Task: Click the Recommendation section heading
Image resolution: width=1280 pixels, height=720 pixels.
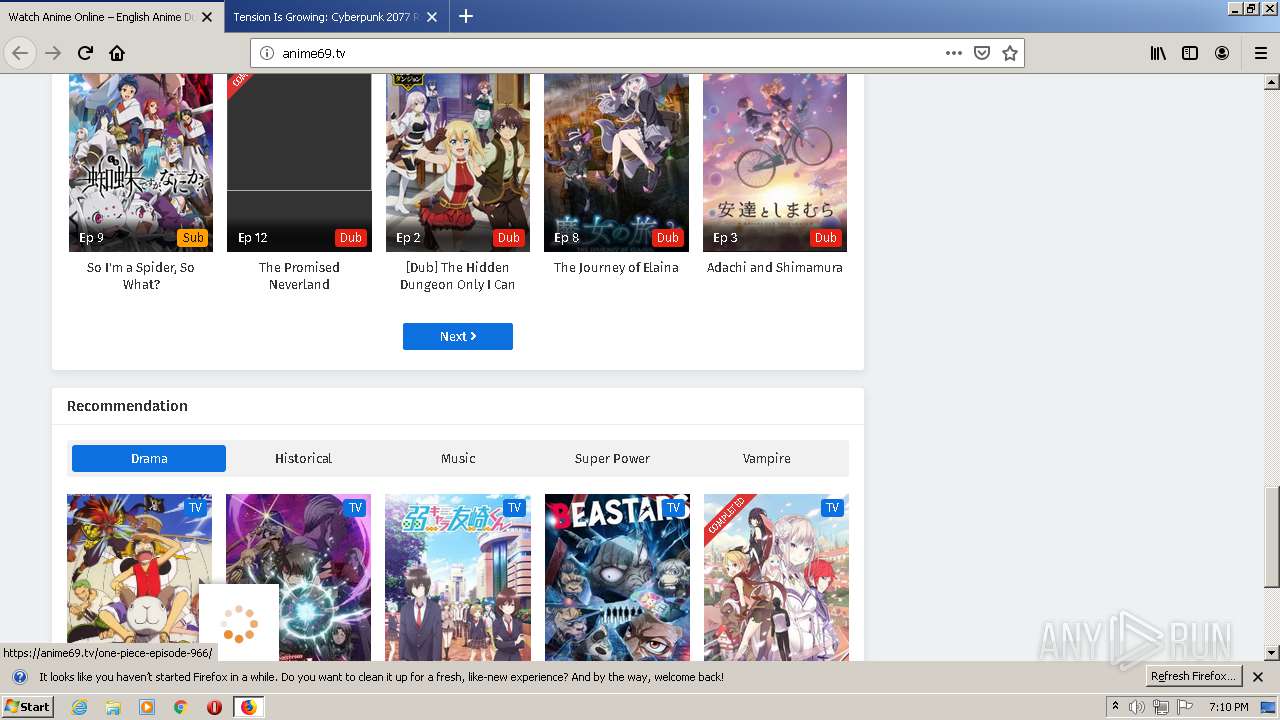Action: pyautogui.click(x=127, y=406)
